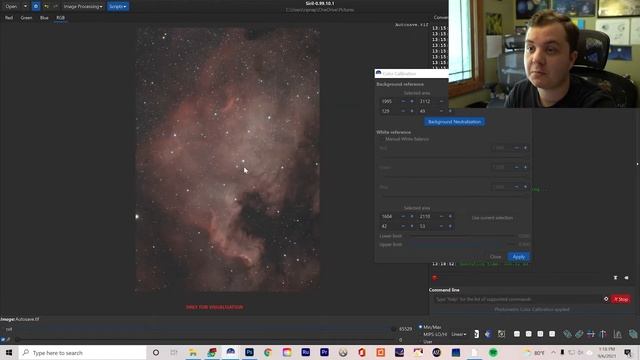This screenshot has height=360, width=640.
Task: Open the Image Processing dropdown menu
Action: 83,7
